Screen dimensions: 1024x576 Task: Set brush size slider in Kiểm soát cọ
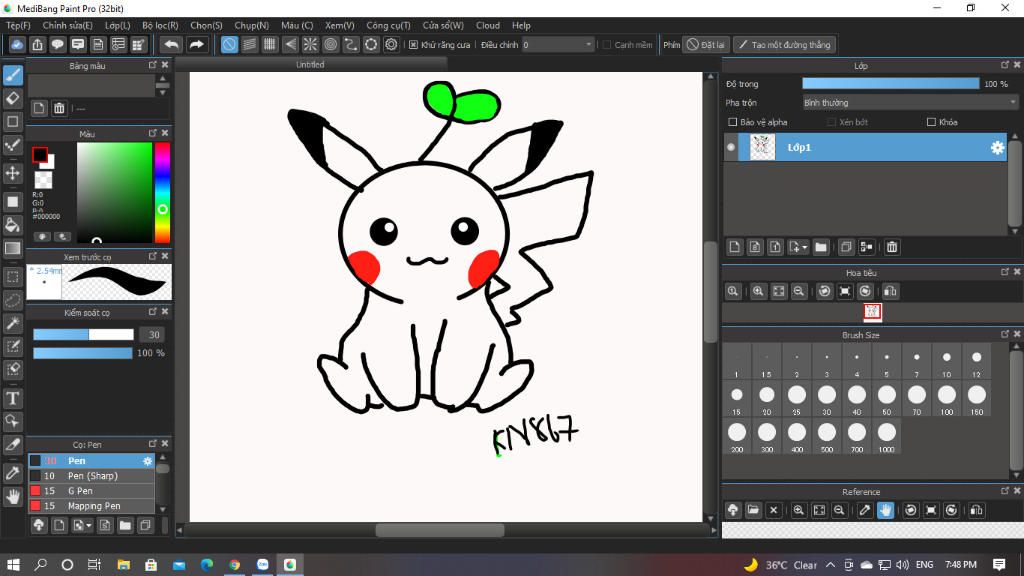(x=83, y=334)
